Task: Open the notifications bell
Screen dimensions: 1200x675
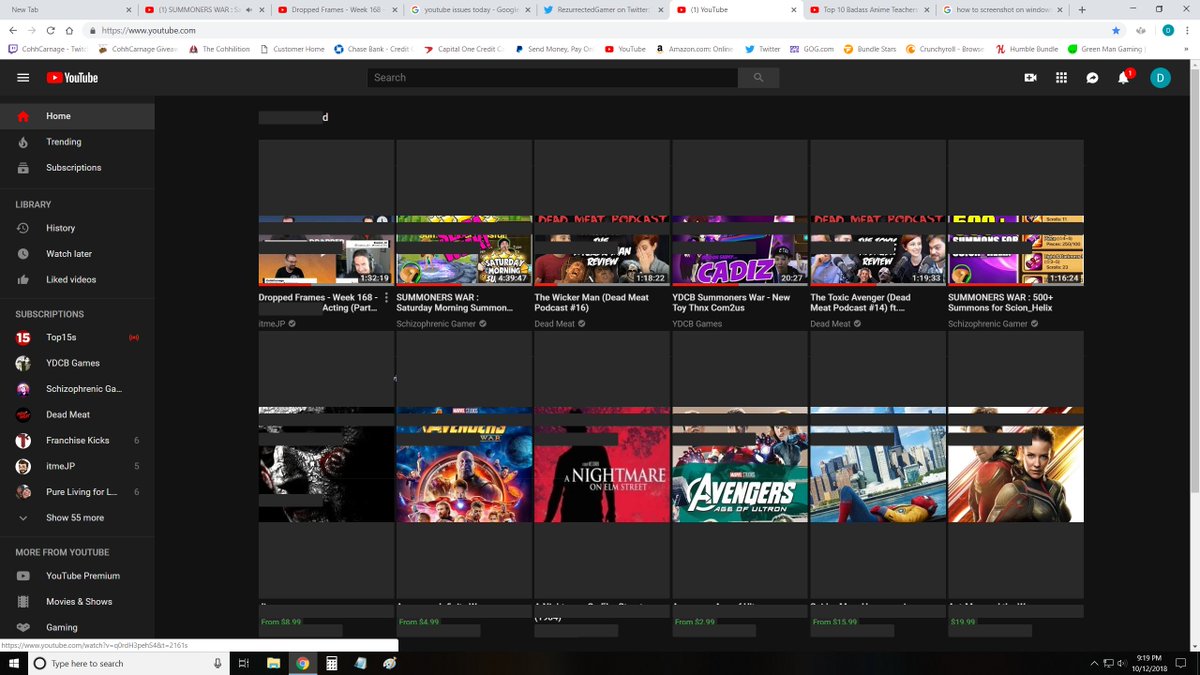Action: coord(1124,77)
